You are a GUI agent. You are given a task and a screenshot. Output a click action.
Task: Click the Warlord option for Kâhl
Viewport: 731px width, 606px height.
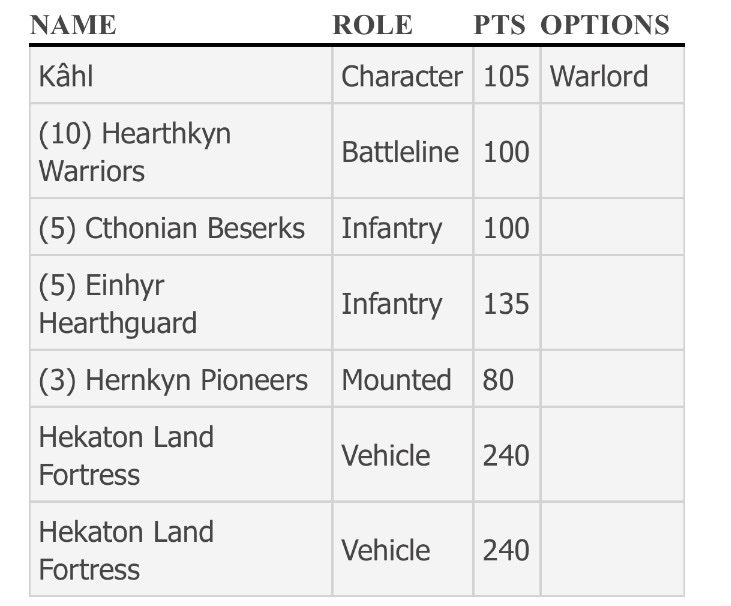599,76
